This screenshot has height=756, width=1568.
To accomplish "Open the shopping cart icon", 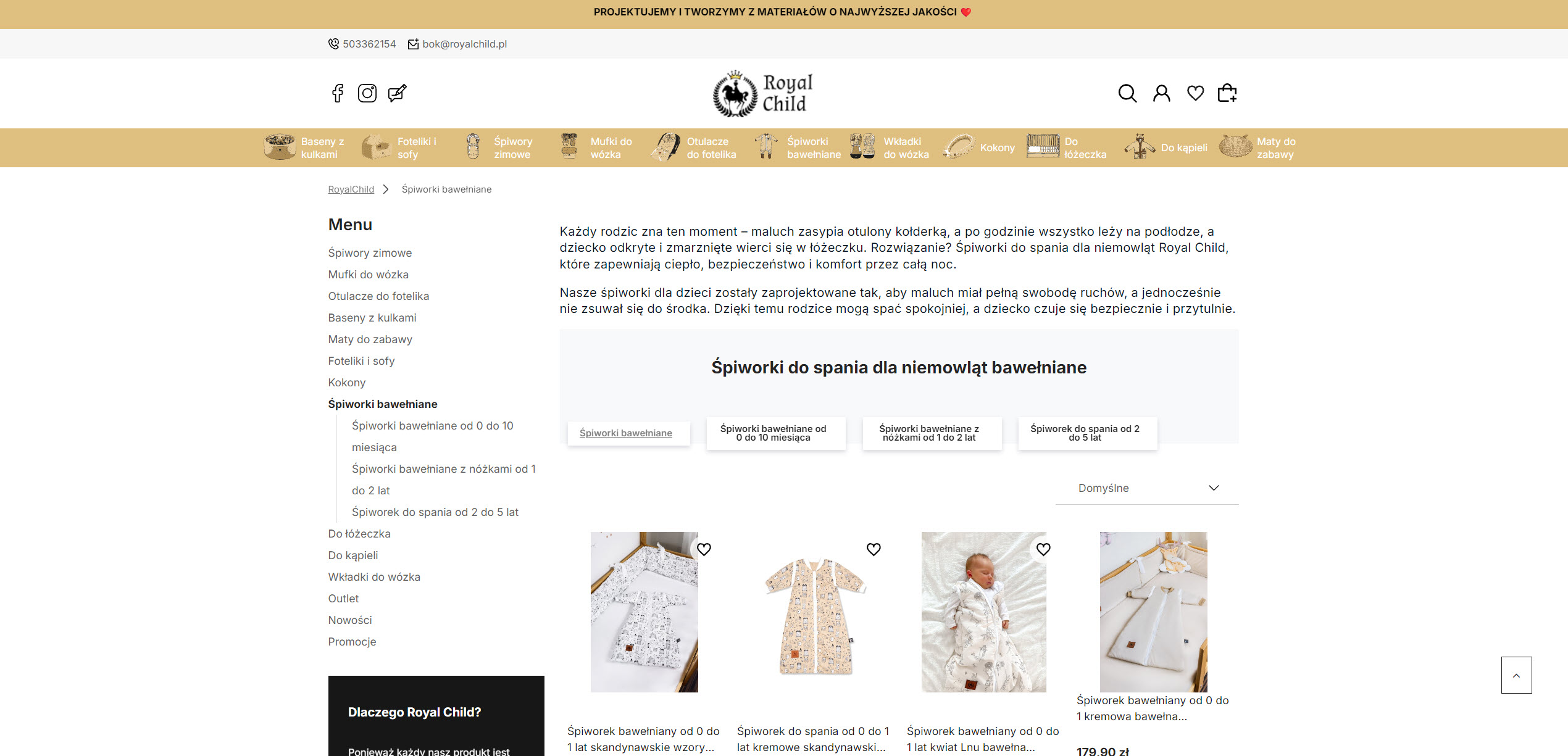I will click(x=1227, y=93).
